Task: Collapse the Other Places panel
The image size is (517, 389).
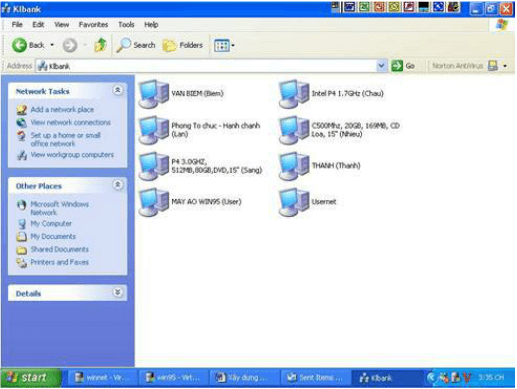Action: pyautogui.click(x=117, y=185)
